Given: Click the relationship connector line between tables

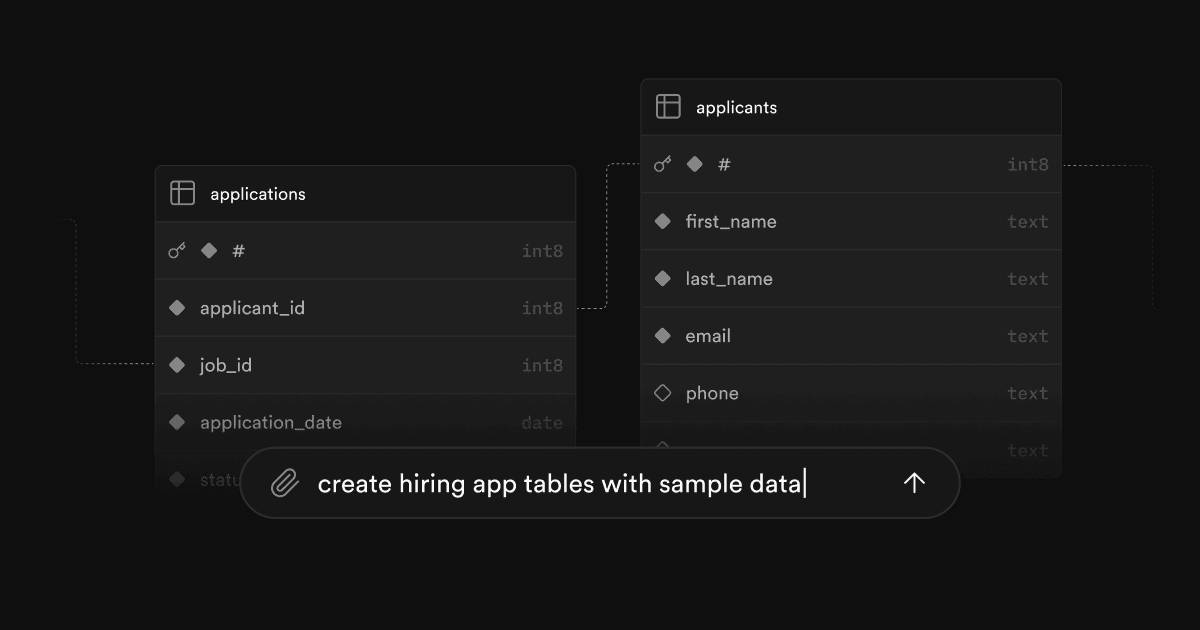Looking at the screenshot, I should pyautogui.click(x=608, y=235).
